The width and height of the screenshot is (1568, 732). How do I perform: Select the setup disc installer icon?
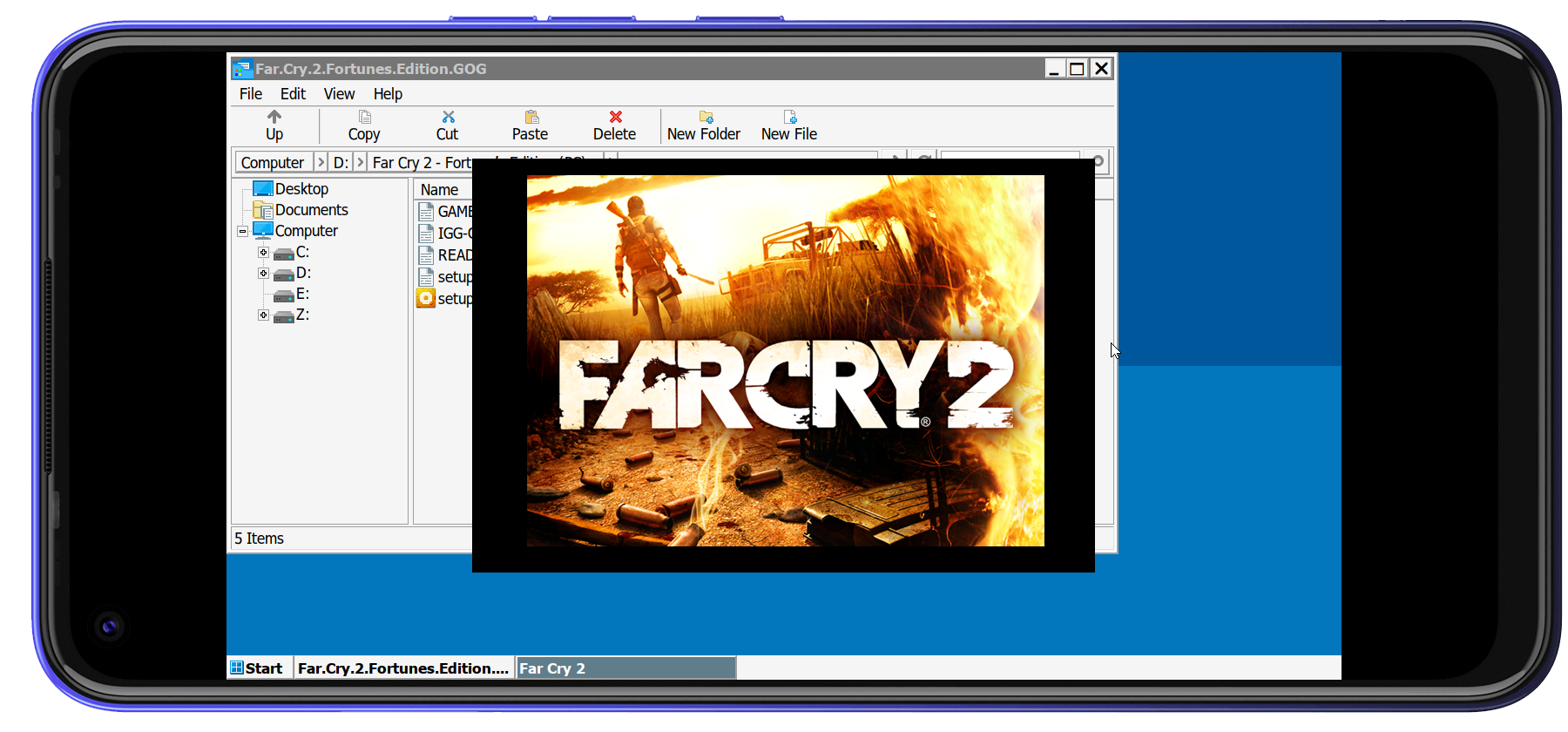coord(426,299)
